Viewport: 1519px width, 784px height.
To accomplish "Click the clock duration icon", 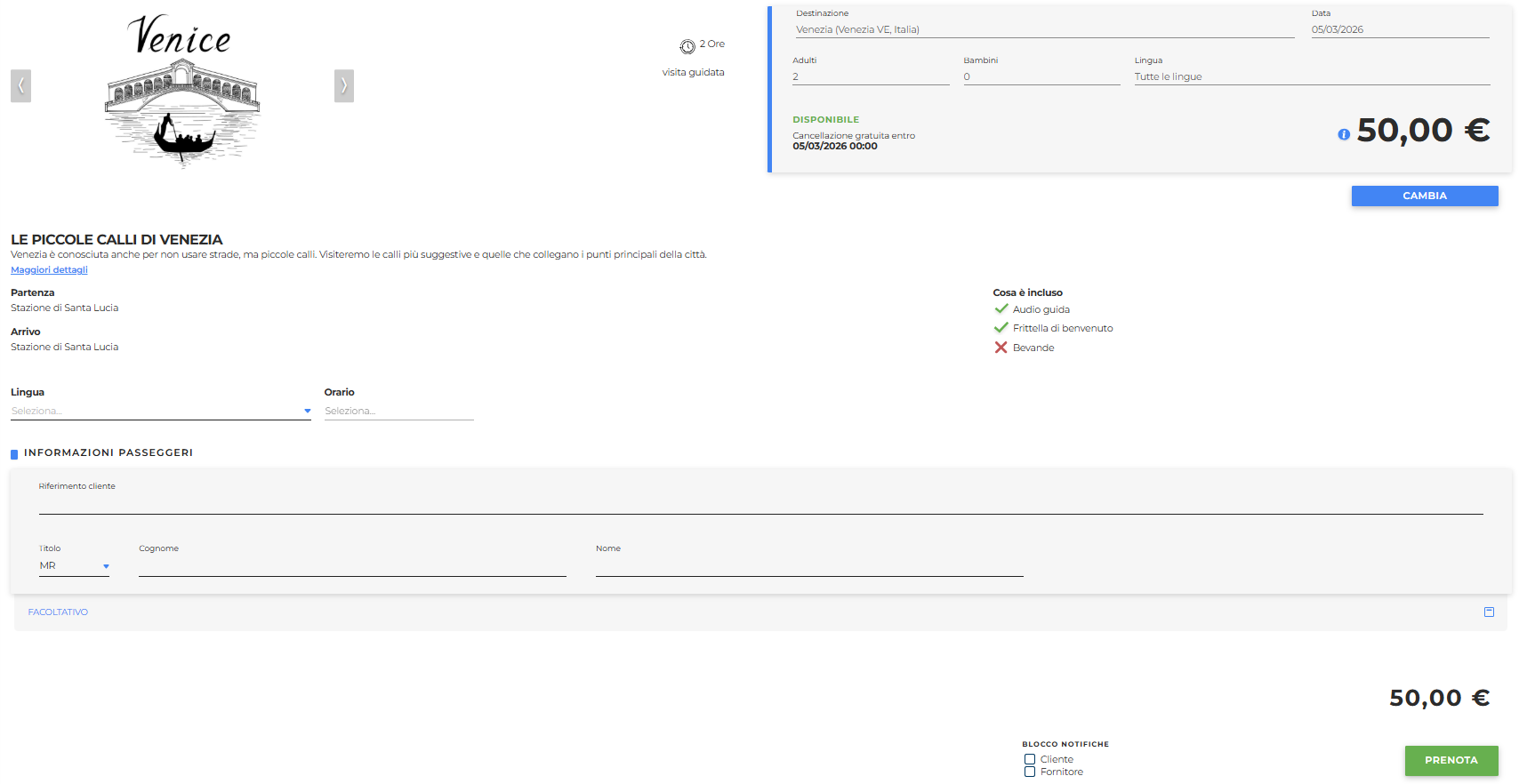I will (687, 46).
